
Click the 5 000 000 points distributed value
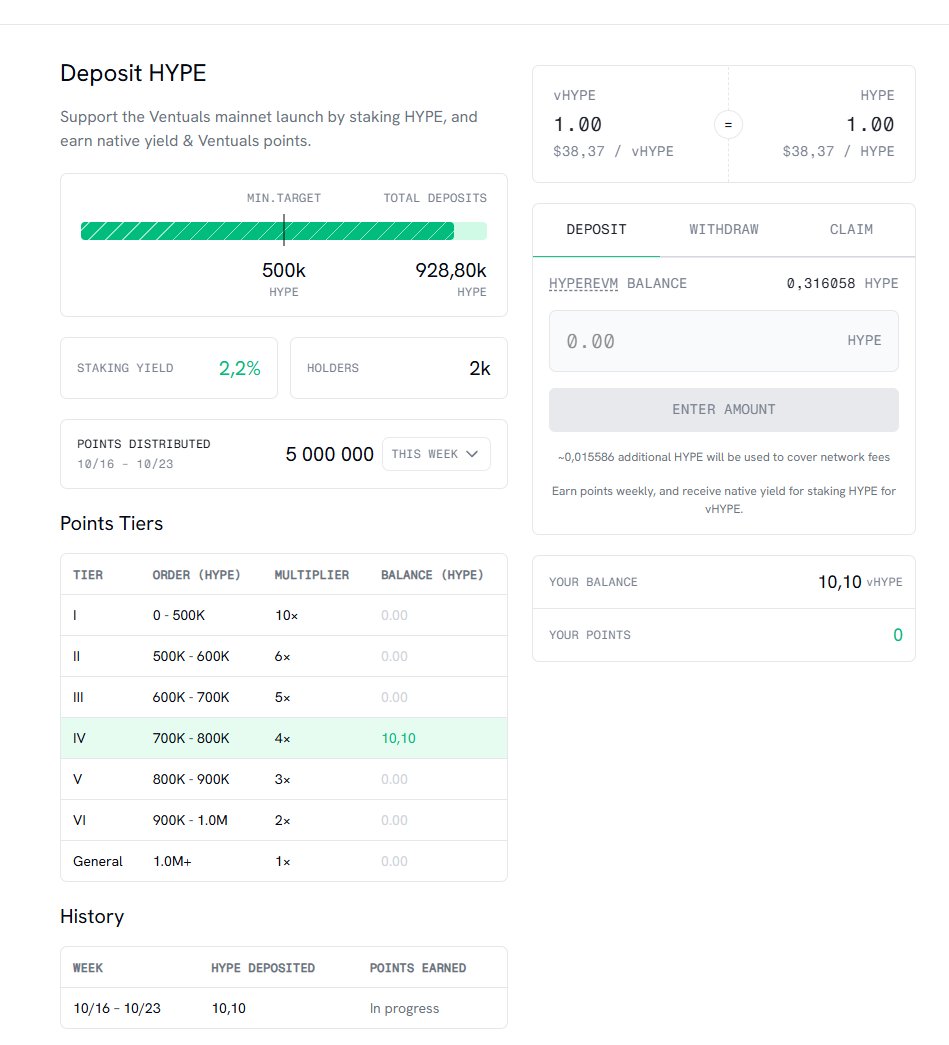[x=329, y=454]
